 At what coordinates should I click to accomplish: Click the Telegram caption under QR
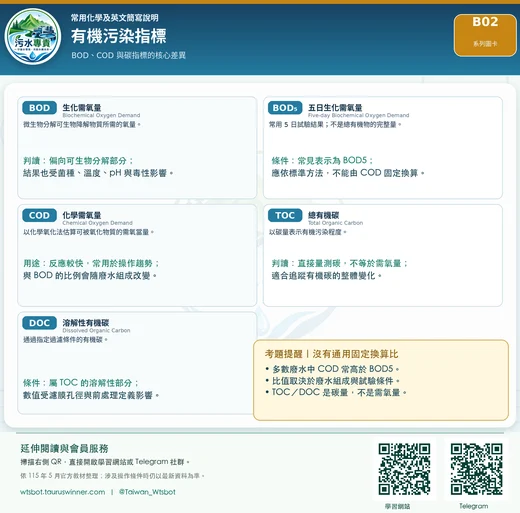click(x=474, y=506)
